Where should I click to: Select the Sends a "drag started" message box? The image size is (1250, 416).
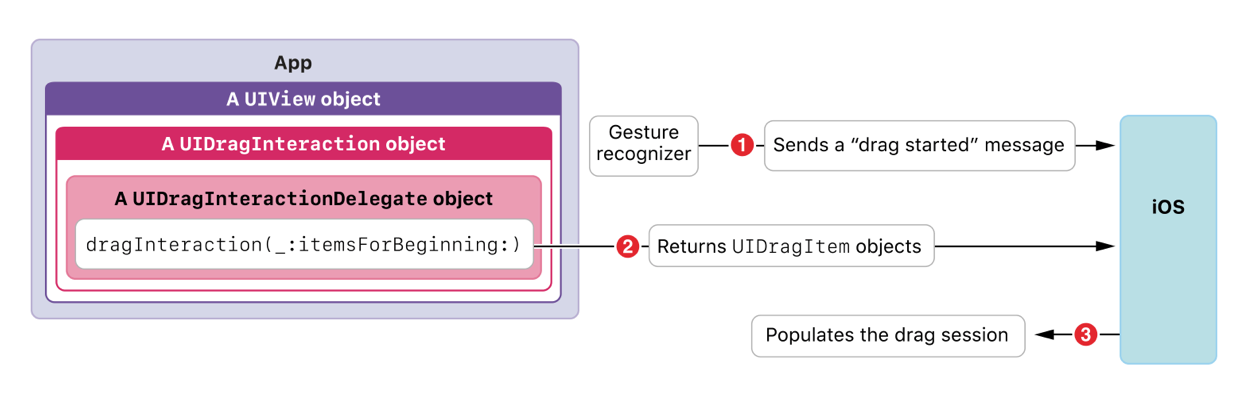(920, 145)
